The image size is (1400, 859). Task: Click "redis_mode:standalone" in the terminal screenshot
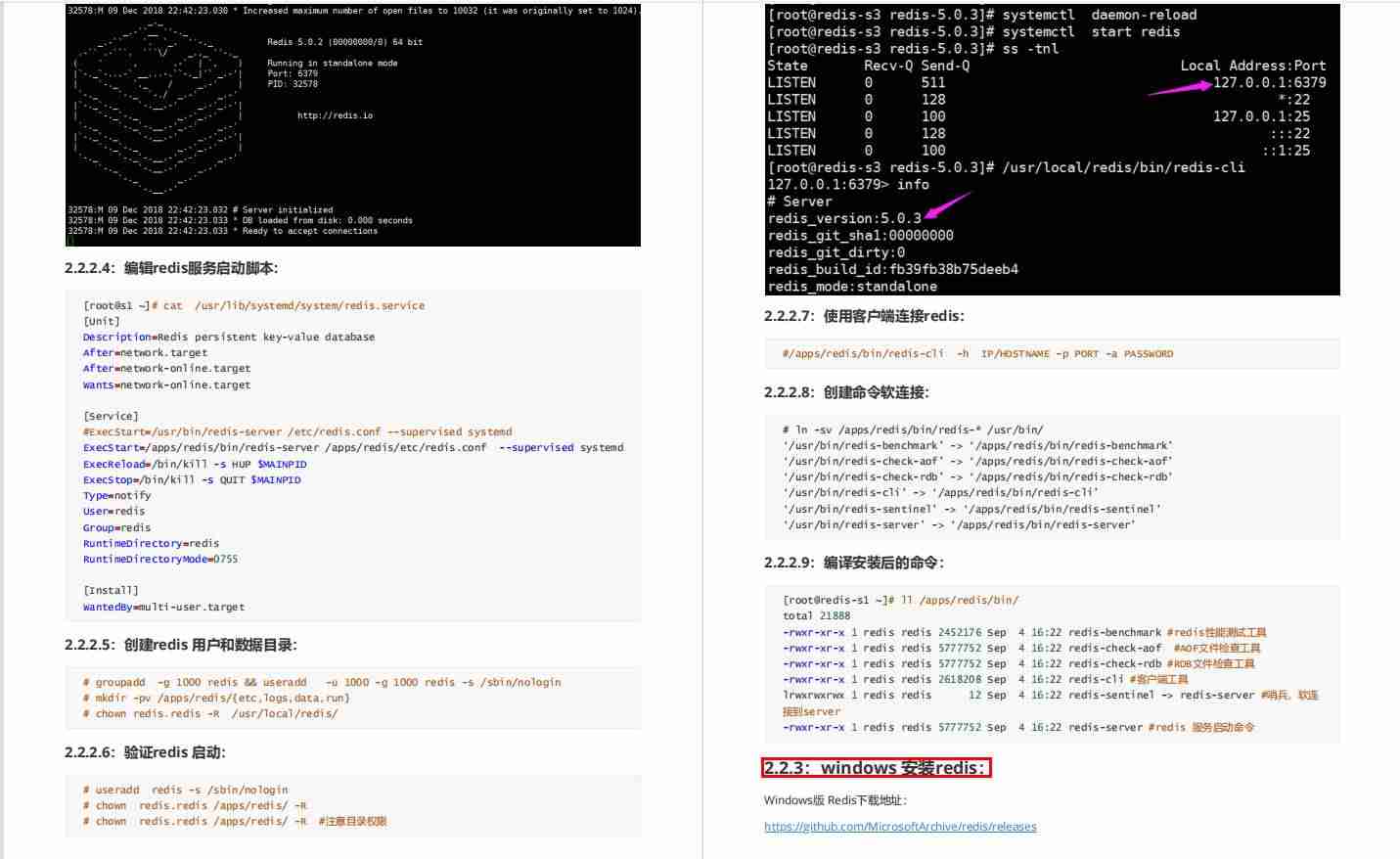(x=852, y=287)
